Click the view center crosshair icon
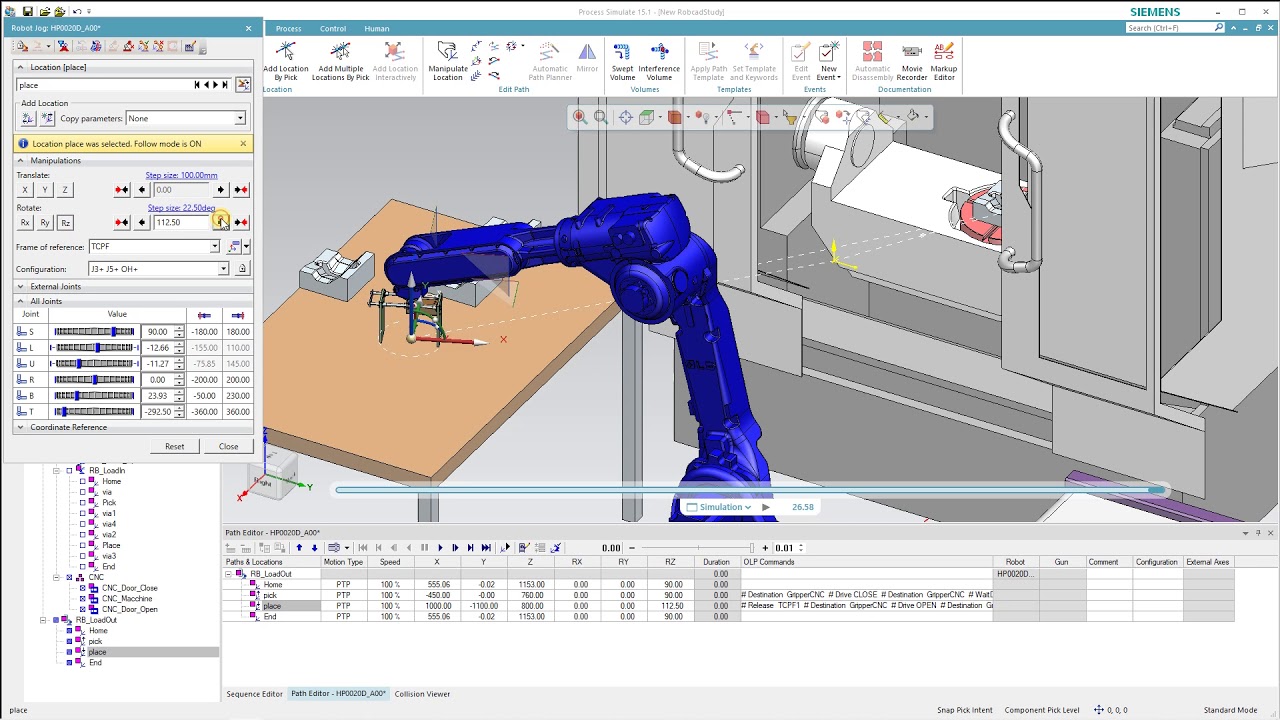This screenshot has width=1280, height=720. [625, 117]
